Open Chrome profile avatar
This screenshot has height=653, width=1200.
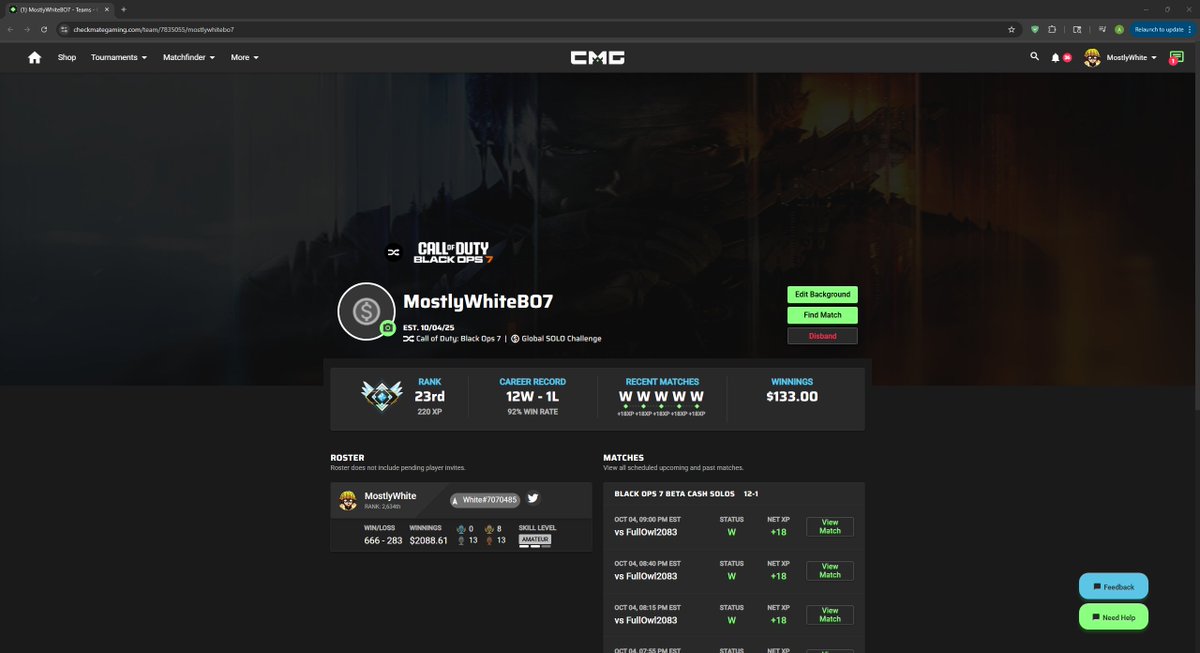click(1119, 30)
